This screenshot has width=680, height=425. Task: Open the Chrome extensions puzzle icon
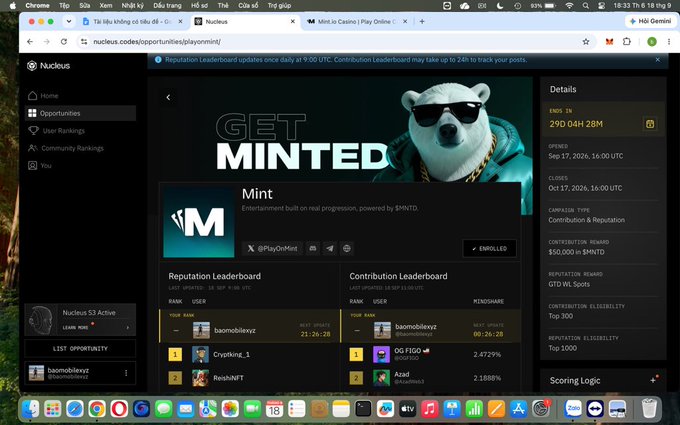coord(627,42)
